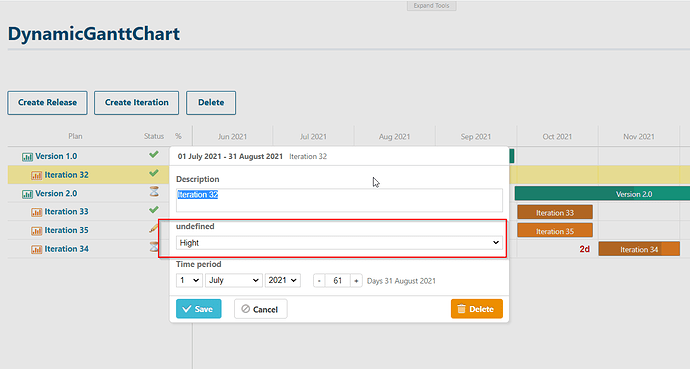Click the Version 2.0 release chart icon
The image size is (690, 369).
(27, 194)
